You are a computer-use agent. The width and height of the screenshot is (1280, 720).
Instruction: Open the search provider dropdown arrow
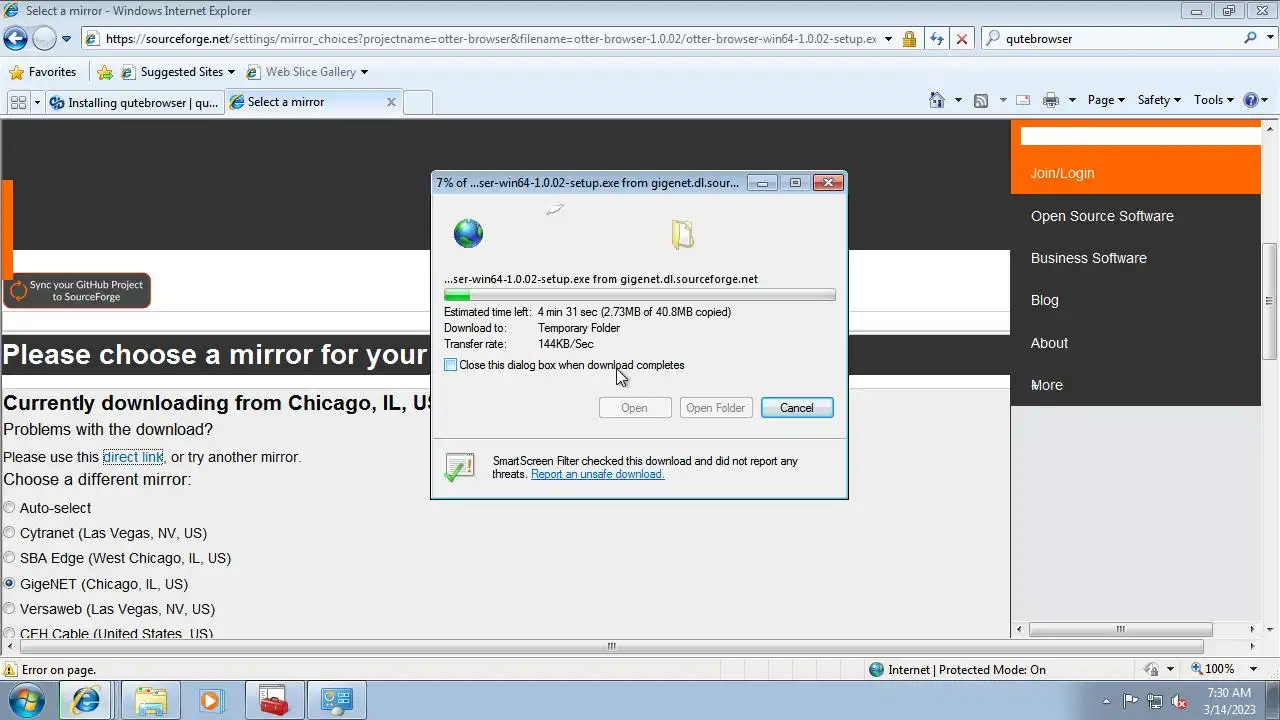pyautogui.click(x=1269, y=39)
